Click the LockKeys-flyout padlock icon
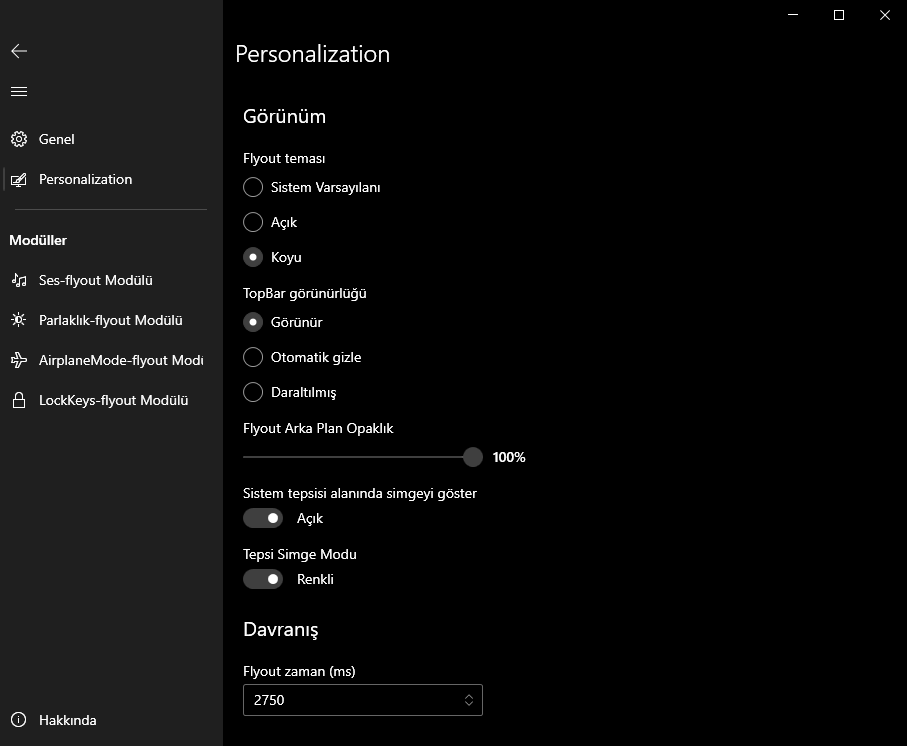This screenshot has height=746, width=907. [x=19, y=401]
